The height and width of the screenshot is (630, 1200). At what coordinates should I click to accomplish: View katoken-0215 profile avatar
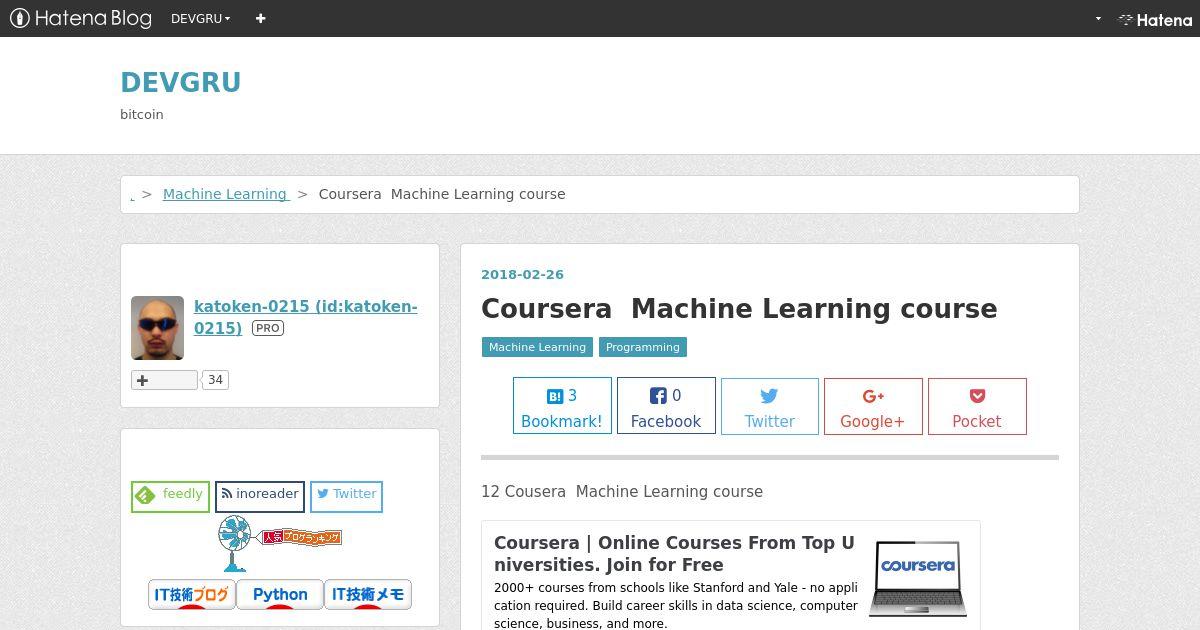tap(157, 328)
